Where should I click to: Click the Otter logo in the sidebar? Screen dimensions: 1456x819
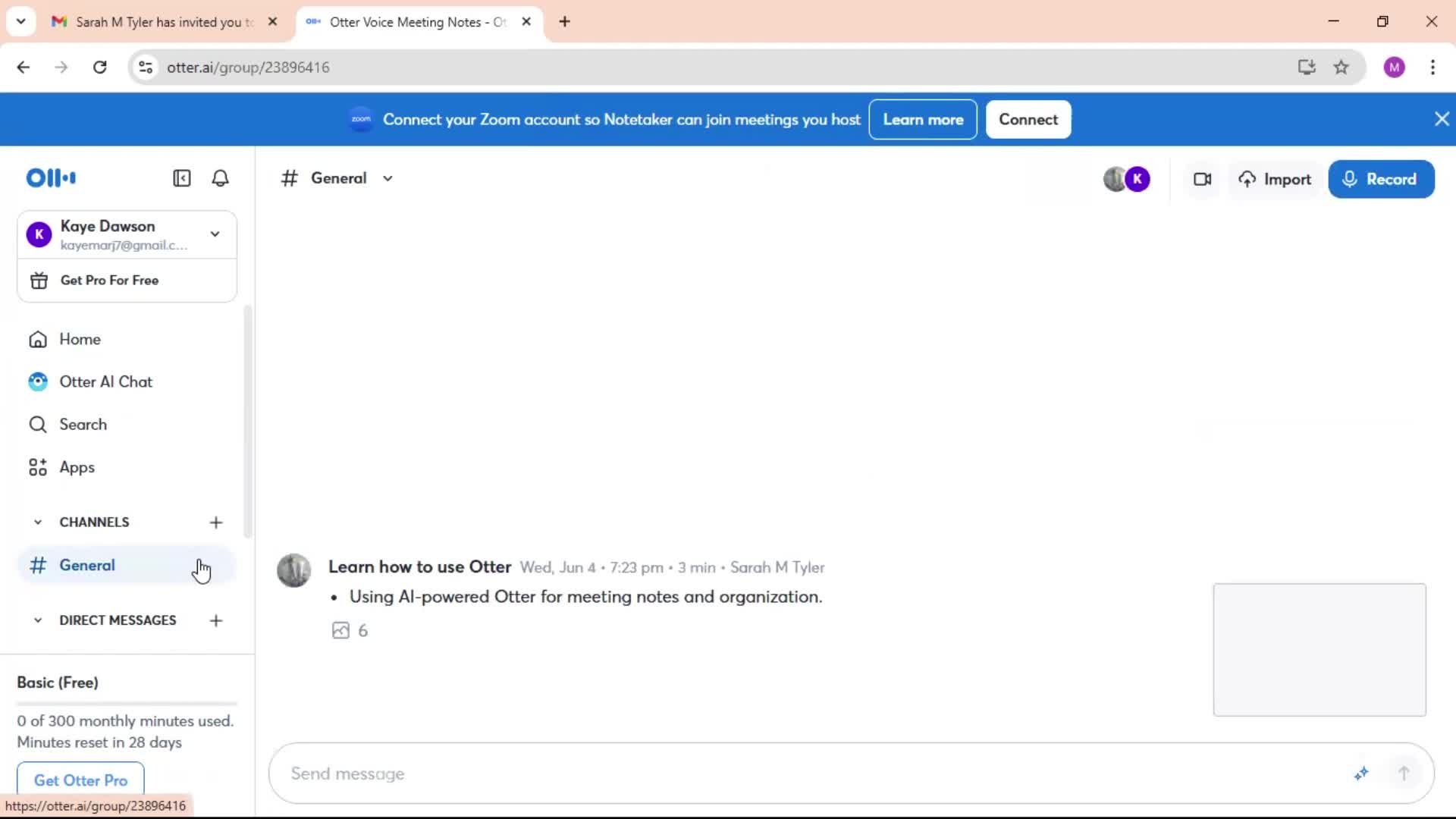[51, 178]
